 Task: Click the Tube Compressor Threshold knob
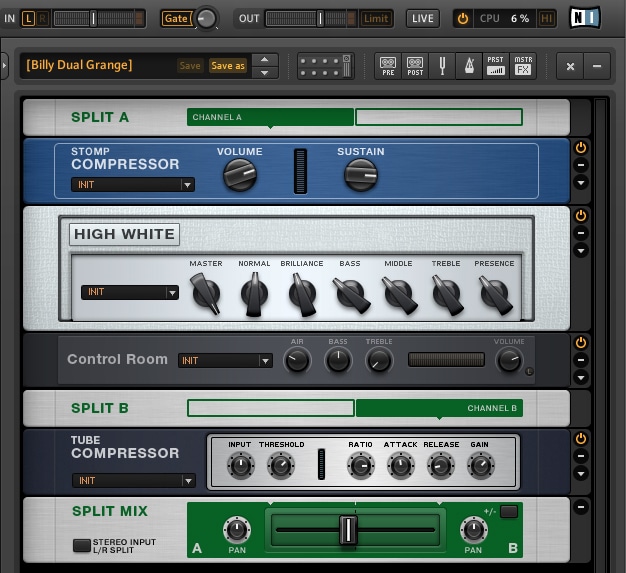(x=281, y=466)
